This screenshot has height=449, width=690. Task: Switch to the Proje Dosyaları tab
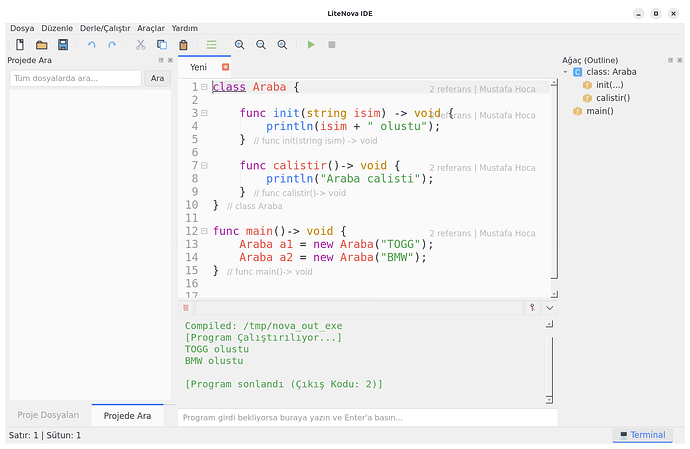(x=46, y=415)
